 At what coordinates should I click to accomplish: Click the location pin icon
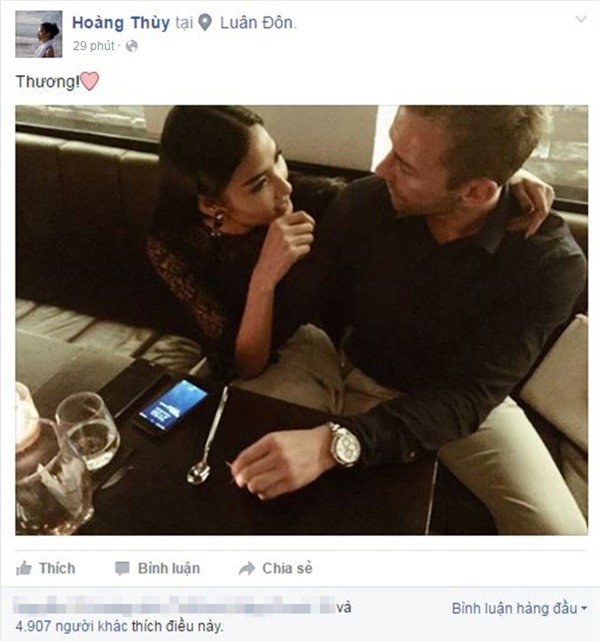tap(205, 23)
